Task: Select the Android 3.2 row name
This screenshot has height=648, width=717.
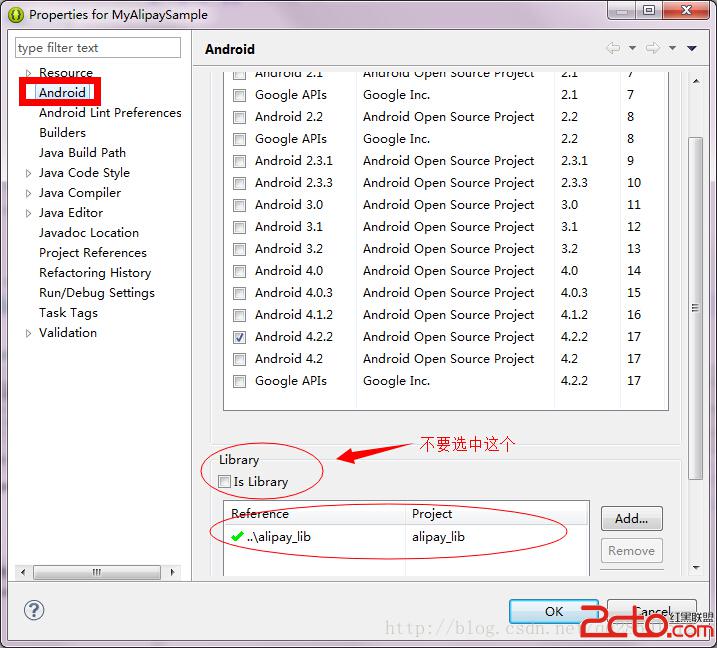Action: 289,249
